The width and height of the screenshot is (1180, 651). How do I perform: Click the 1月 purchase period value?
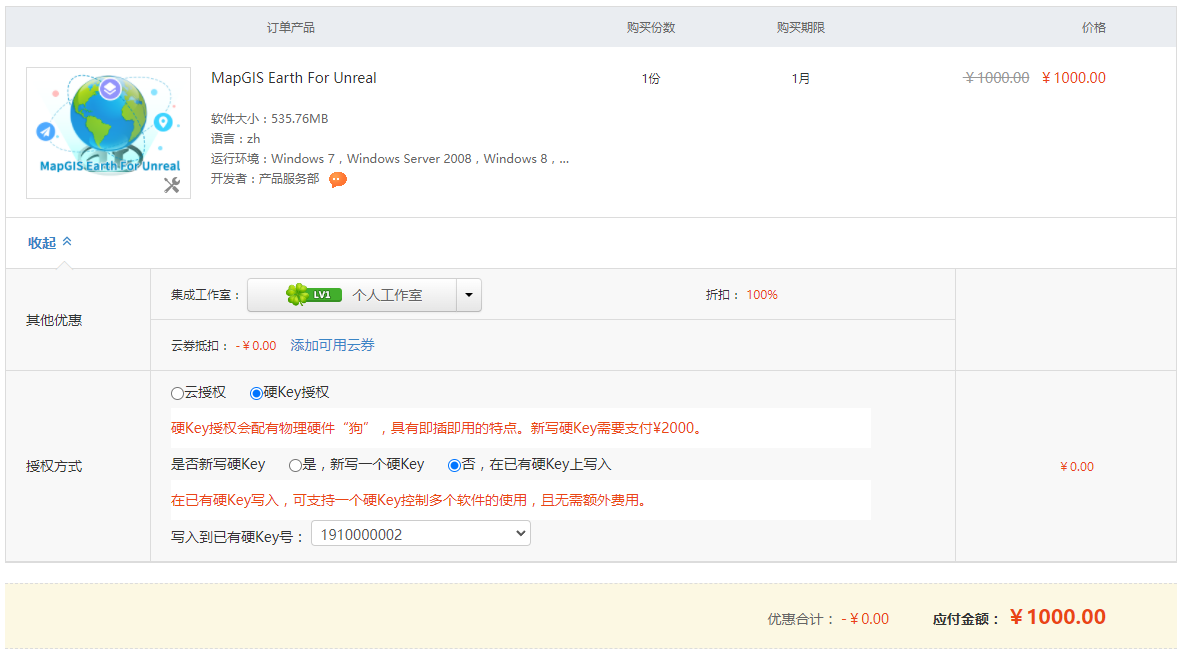801,78
